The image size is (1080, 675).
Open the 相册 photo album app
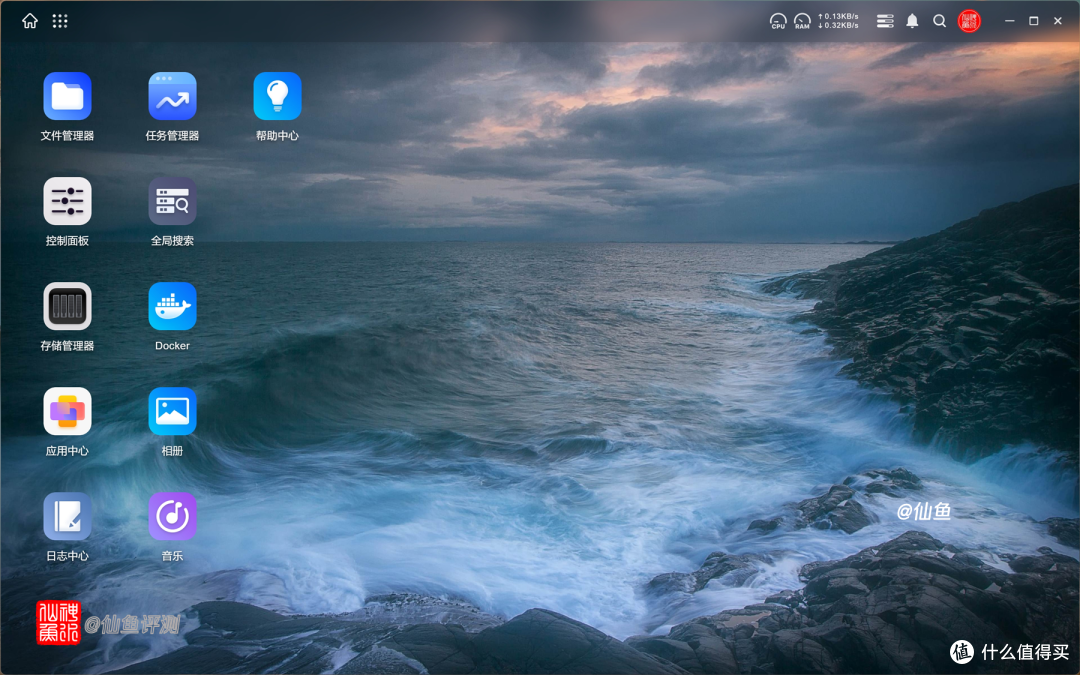(172, 412)
